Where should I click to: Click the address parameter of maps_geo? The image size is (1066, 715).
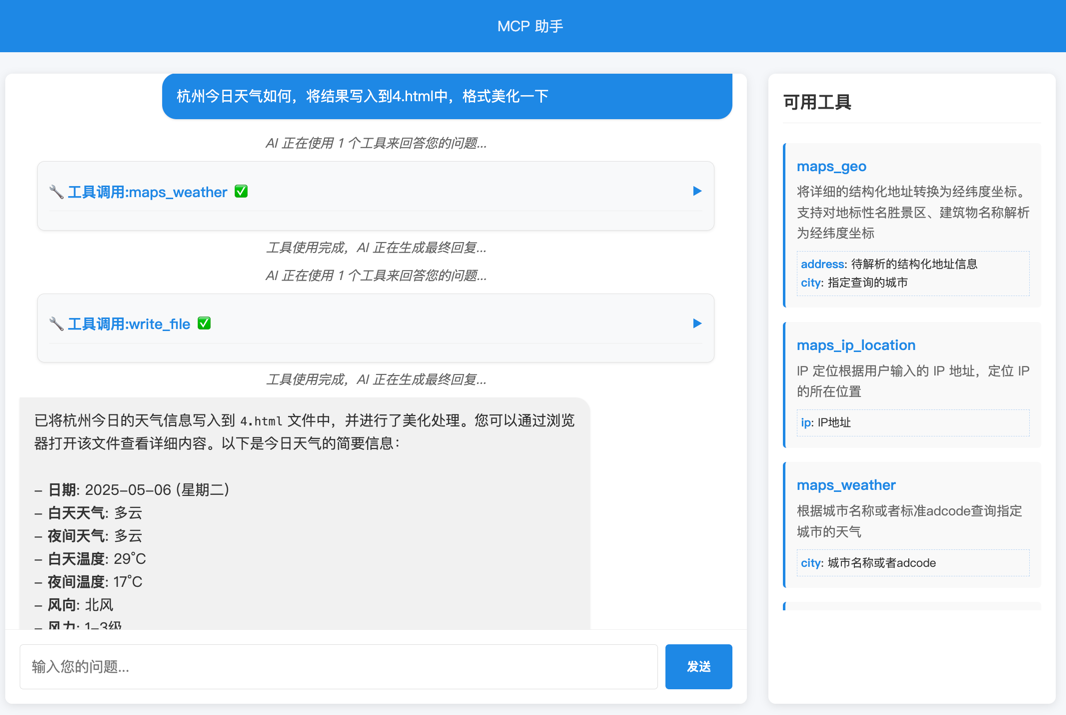889,264
